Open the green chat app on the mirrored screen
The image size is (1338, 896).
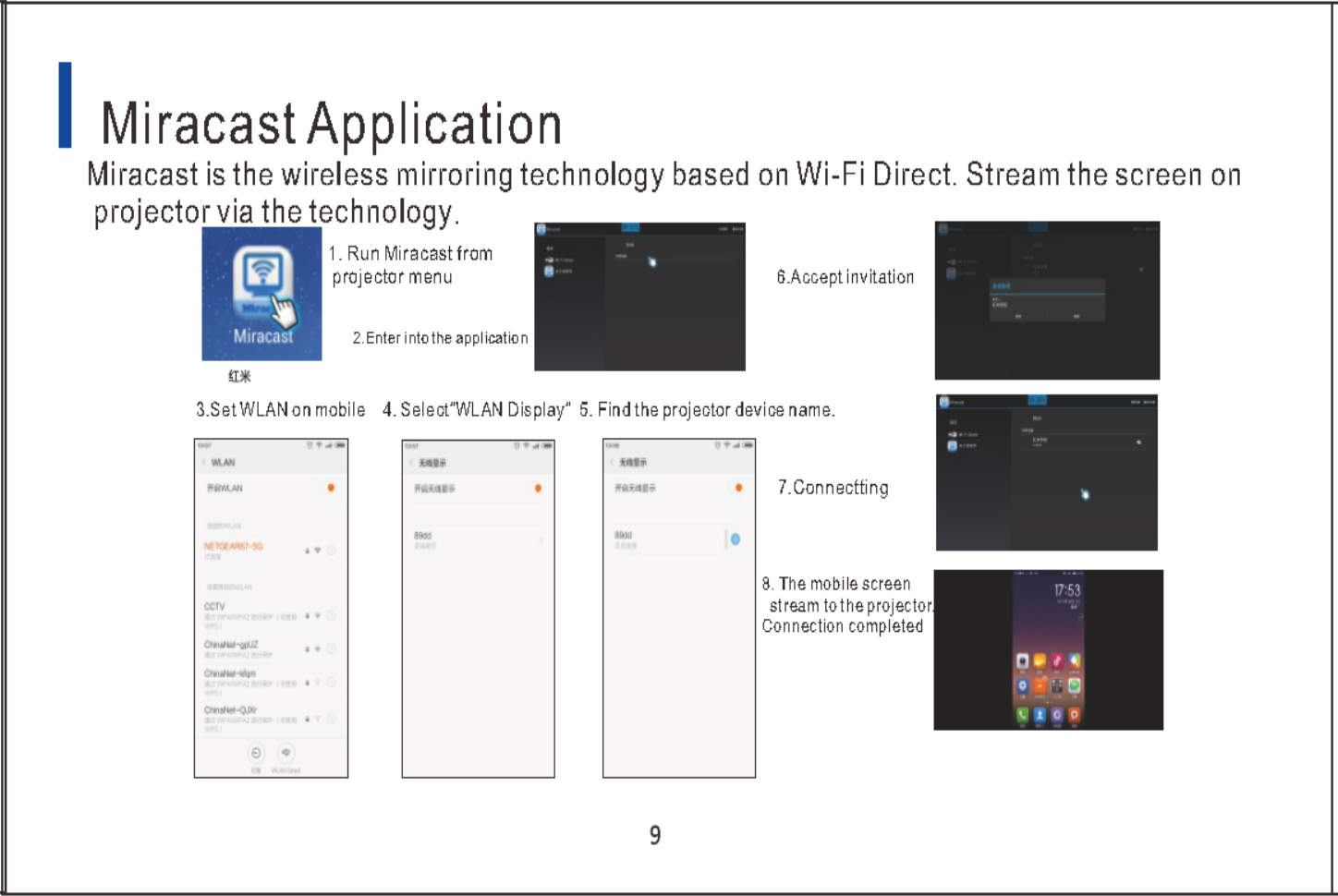[x=1075, y=686]
